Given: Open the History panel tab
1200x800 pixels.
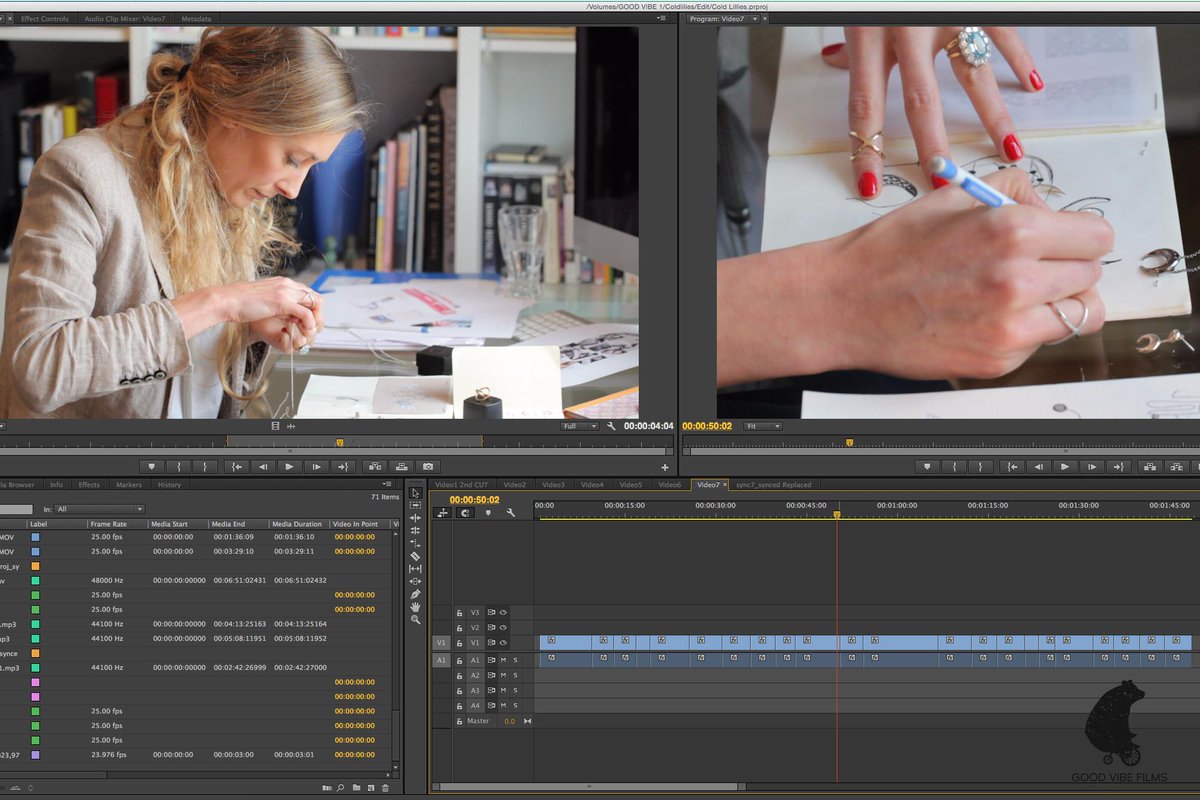Looking at the screenshot, I should coord(169,485).
